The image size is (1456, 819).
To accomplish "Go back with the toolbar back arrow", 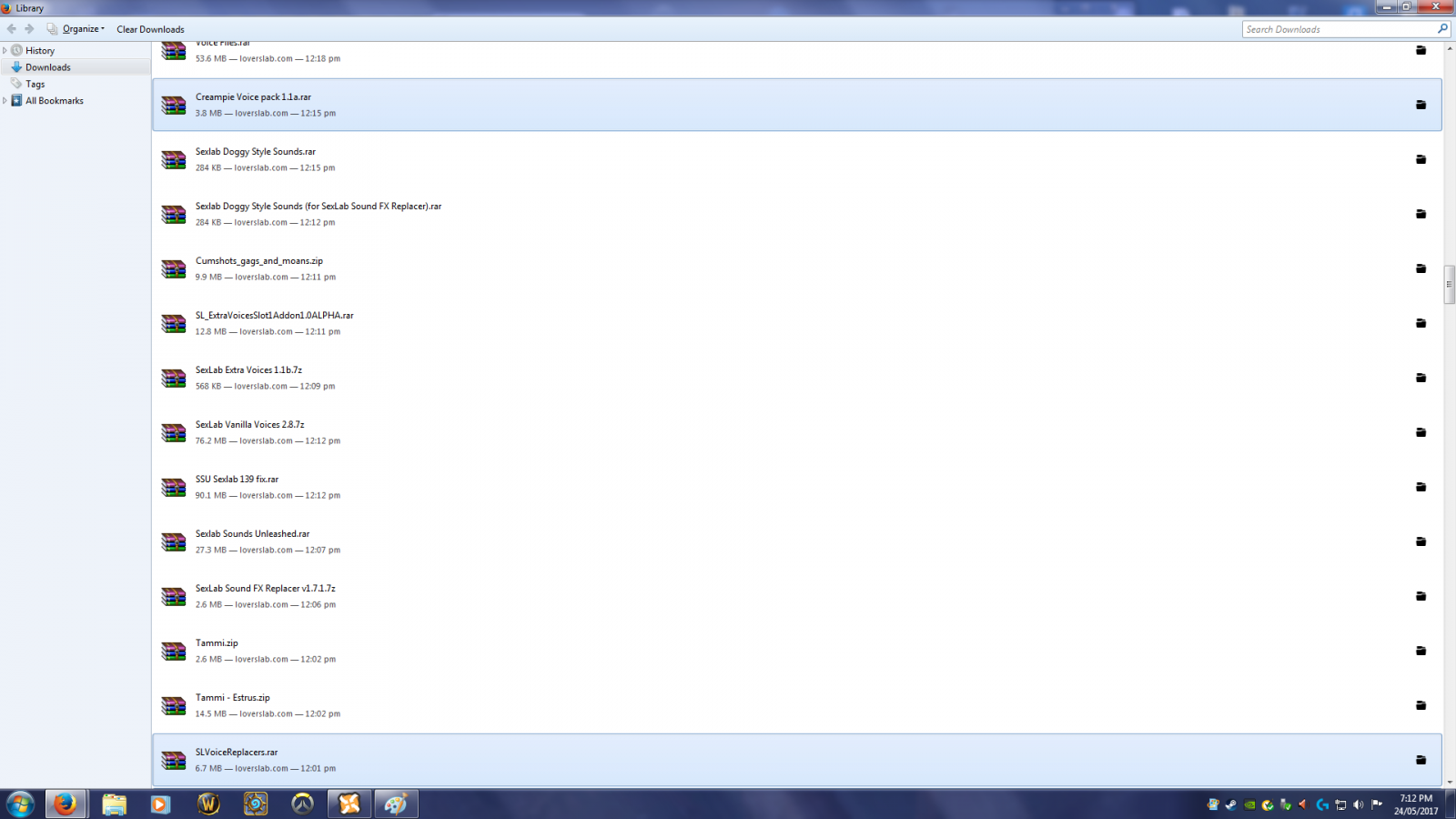I will pos(12,29).
